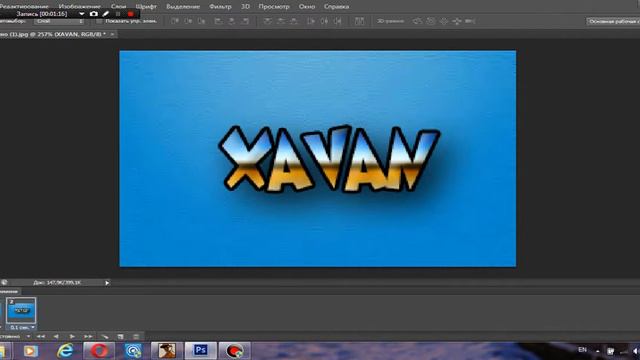
Task: Select the 3D rotate mode icon
Action: (x=417, y=21)
